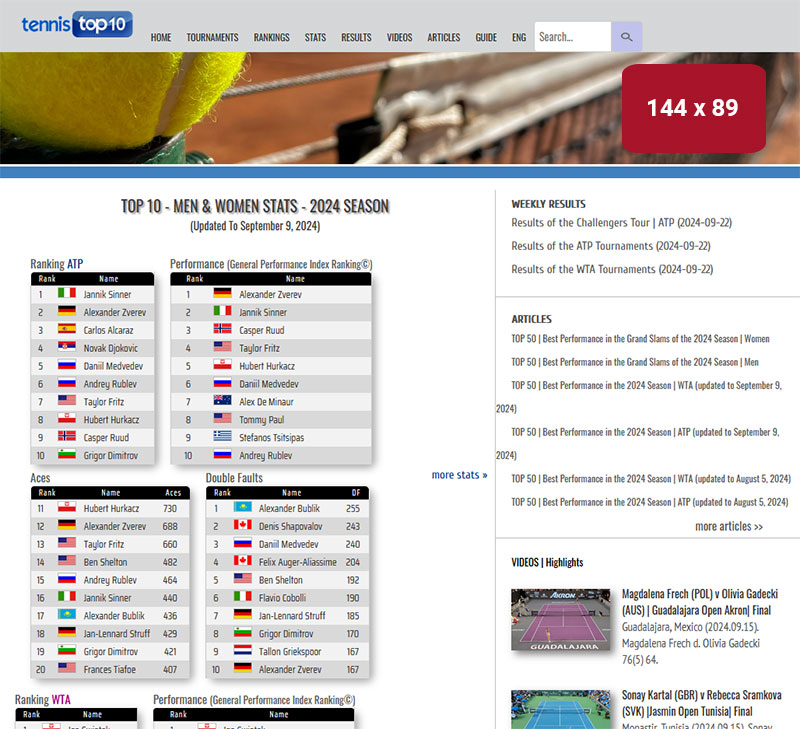Open the Jasmin Open Tunisia video thumbnail
This screenshot has width=800, height=729.
pos(561,710)
